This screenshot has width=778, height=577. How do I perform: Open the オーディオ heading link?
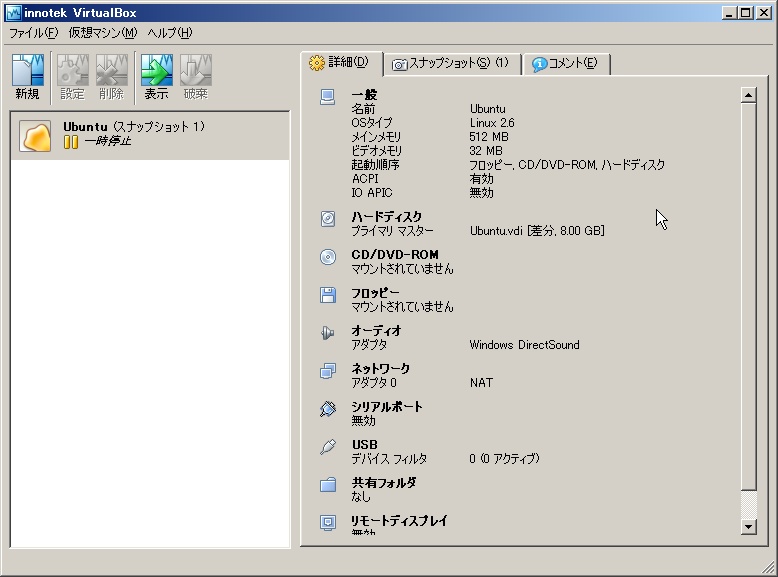376,330
